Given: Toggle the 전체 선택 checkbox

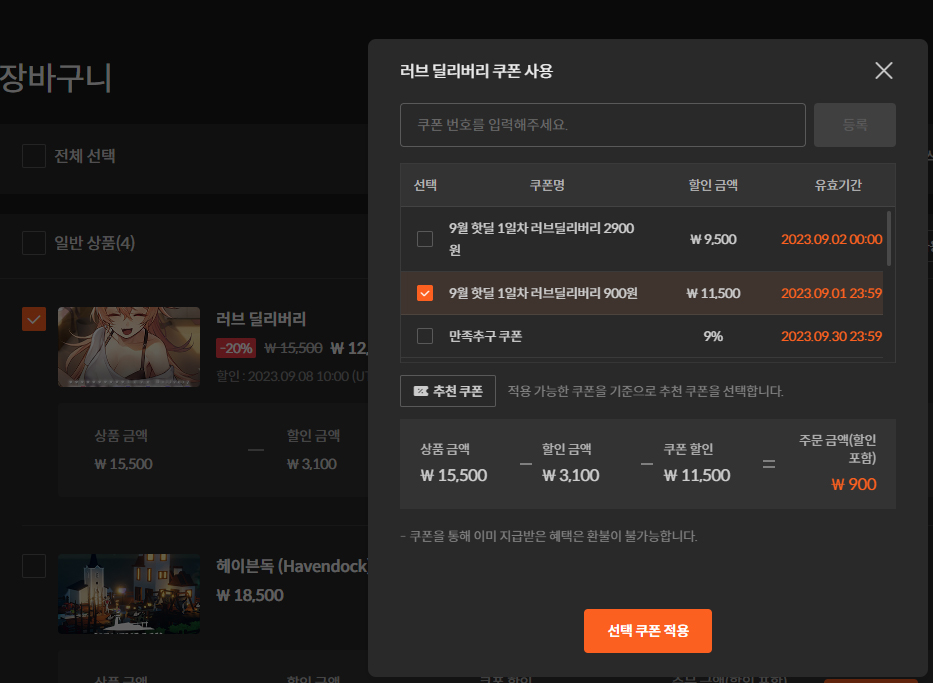Looking at the screenshot, I should (x=34, y=156).
